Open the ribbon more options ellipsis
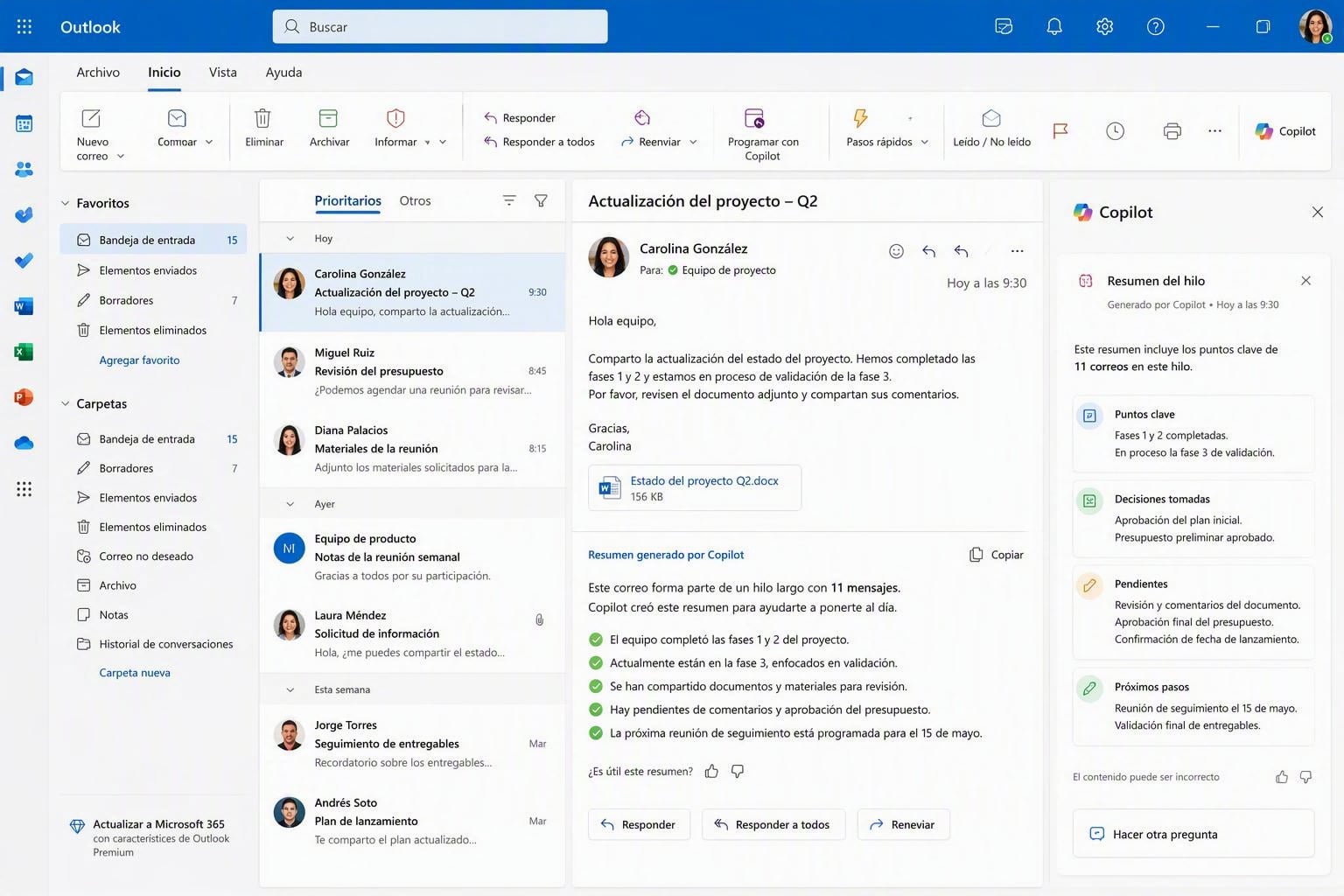This screenshot has width=1344, height=896. point(1214,131)
